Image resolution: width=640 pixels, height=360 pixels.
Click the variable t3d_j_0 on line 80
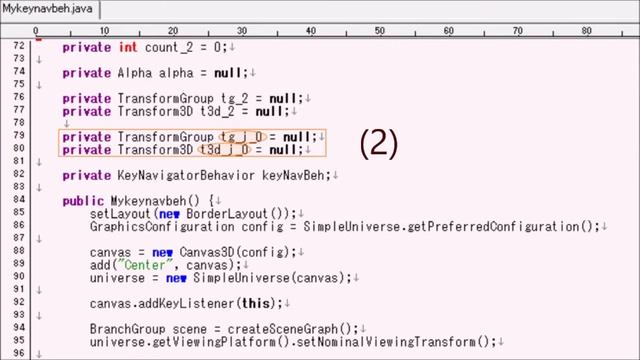[x=224, y=150]
